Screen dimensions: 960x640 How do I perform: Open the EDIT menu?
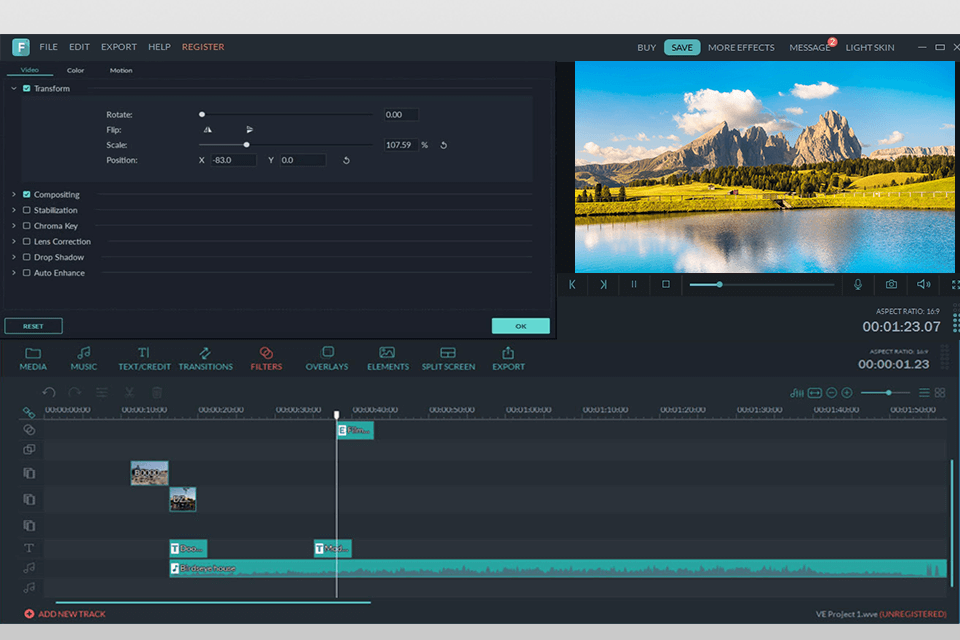[x=79, y=47]
